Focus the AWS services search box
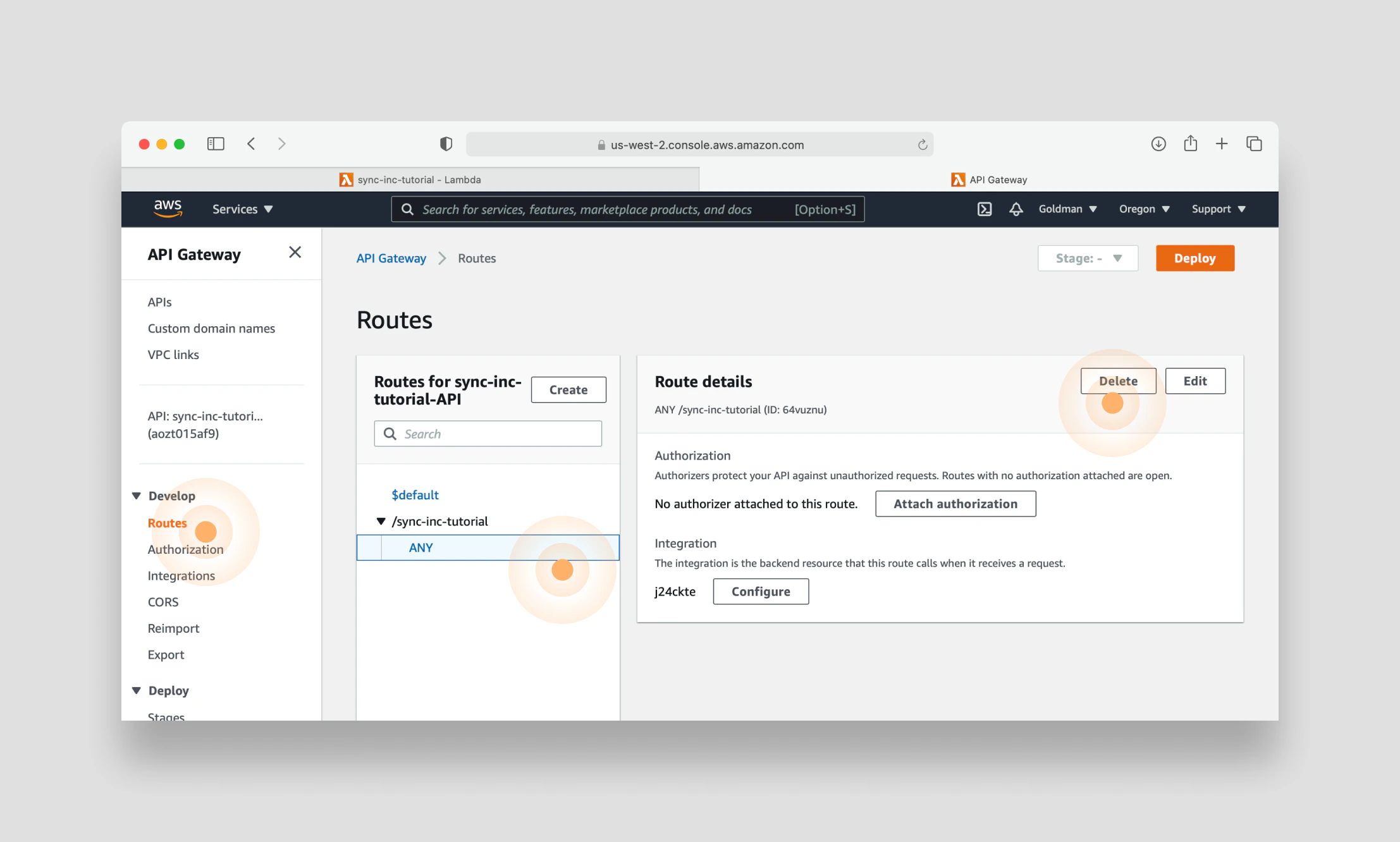Image resolution: width=1400 pixels, height=842 pixels. pyautogui.click(x=627, y=209)
